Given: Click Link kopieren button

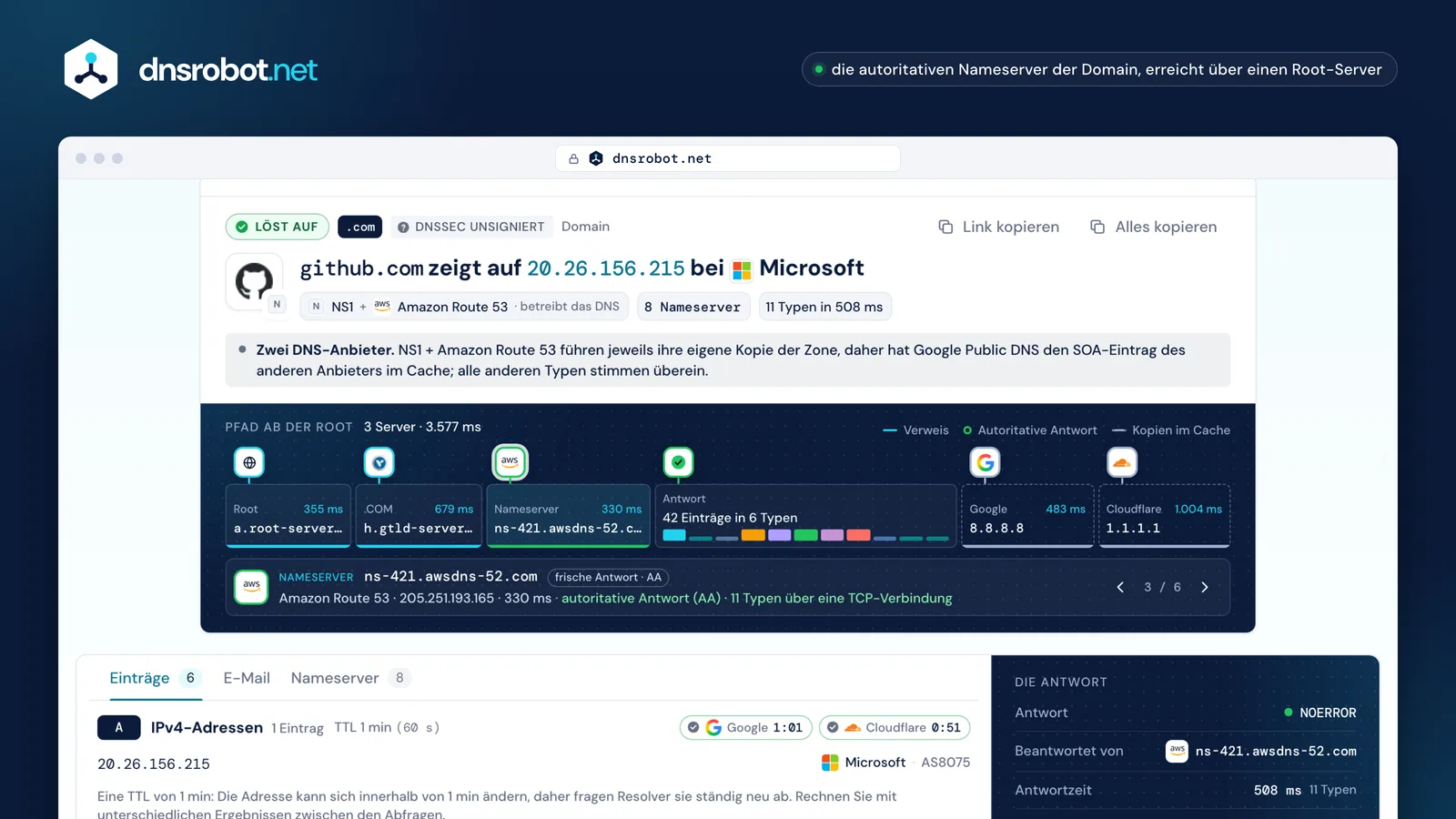Looking at the screenshot, I should (x=999, y=227).
